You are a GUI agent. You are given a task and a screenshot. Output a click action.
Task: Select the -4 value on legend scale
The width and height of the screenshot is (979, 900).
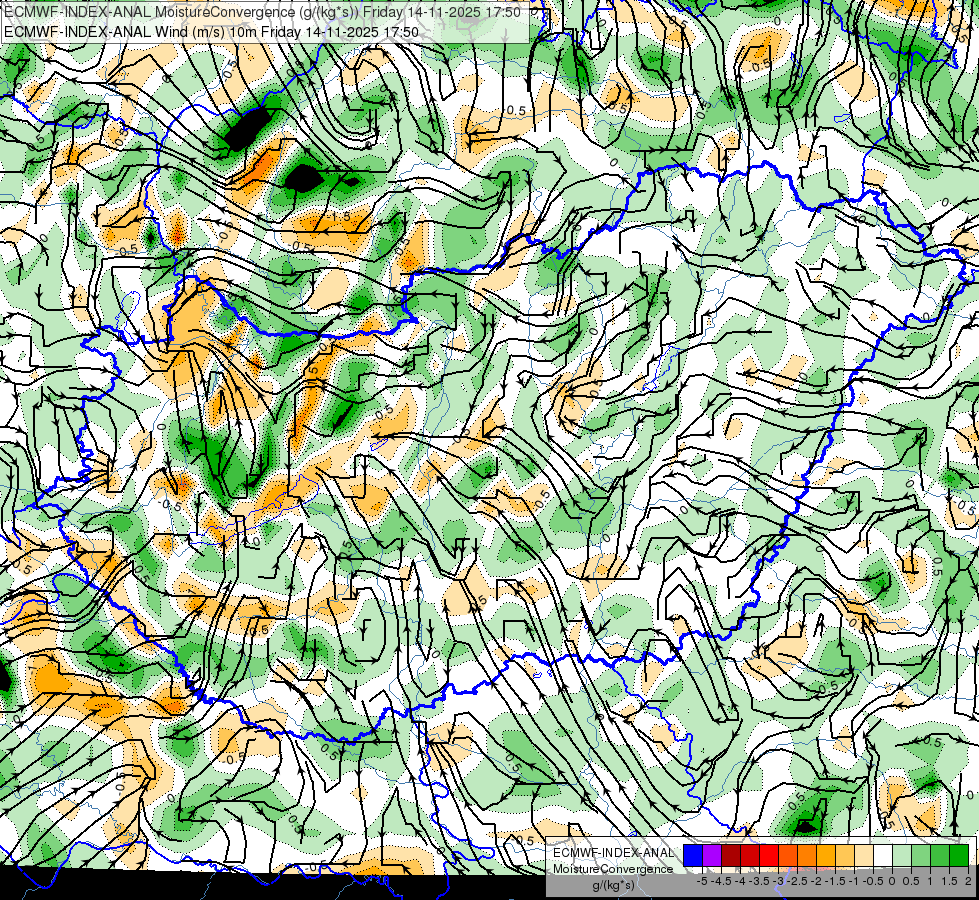point(740,881)
